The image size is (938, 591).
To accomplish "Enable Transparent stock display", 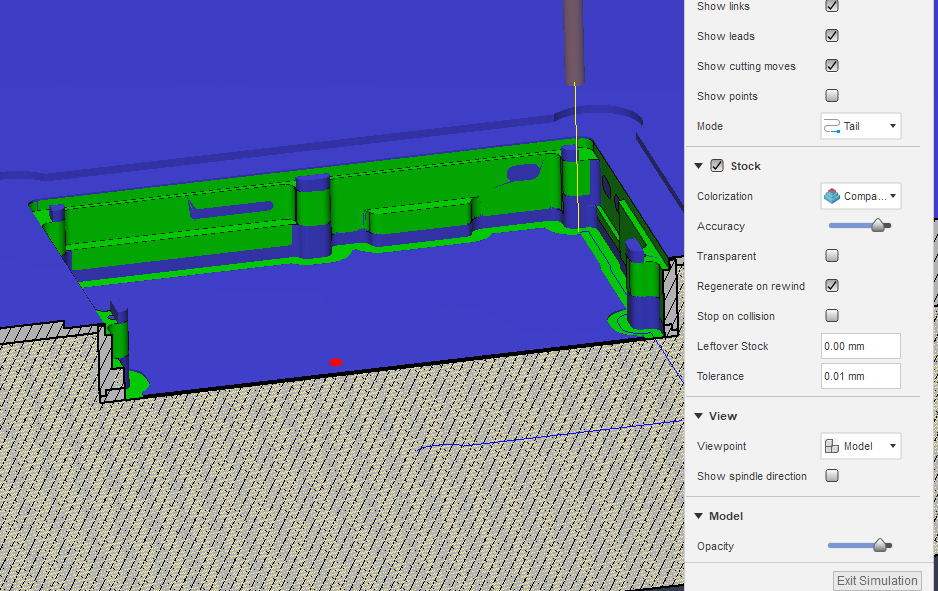I will click(x=831, y=255).
